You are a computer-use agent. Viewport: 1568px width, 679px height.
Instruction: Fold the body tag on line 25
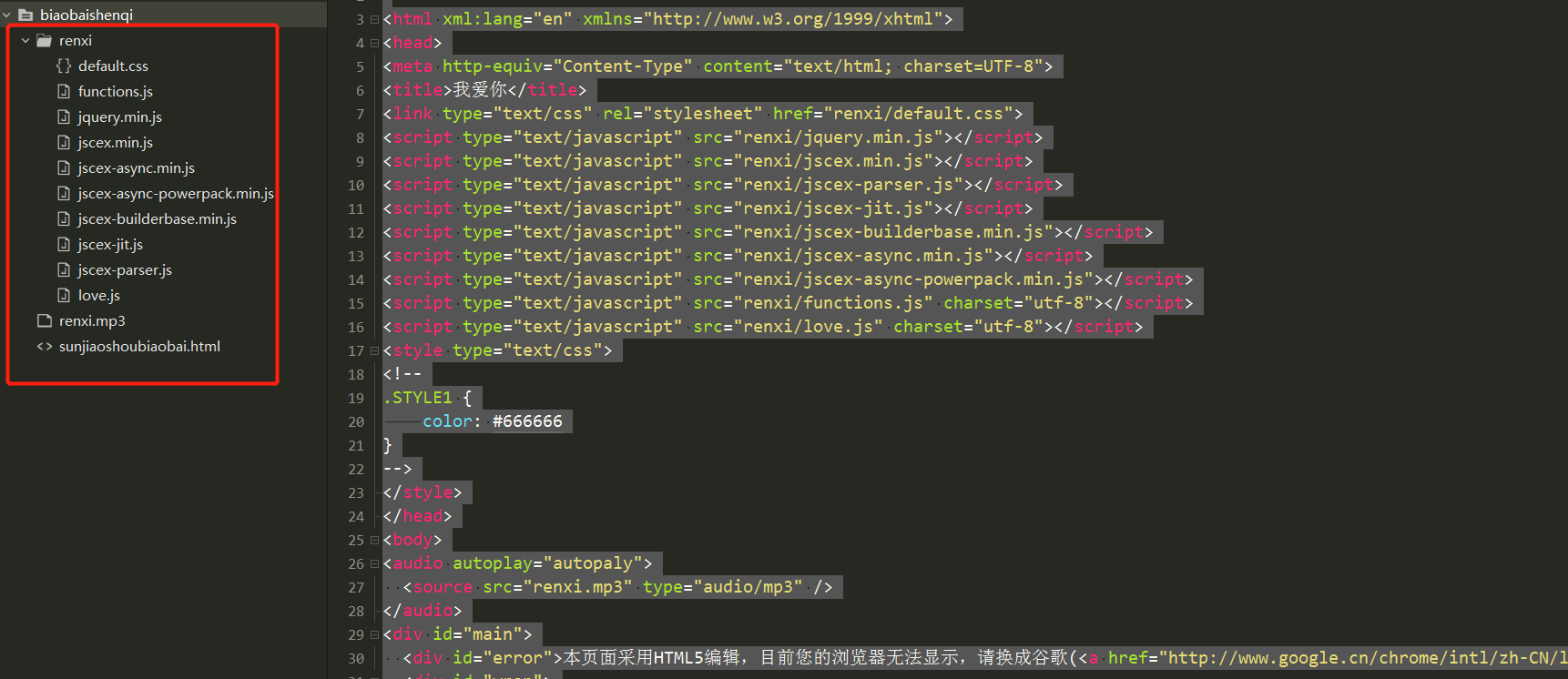[x=374, y=540]
